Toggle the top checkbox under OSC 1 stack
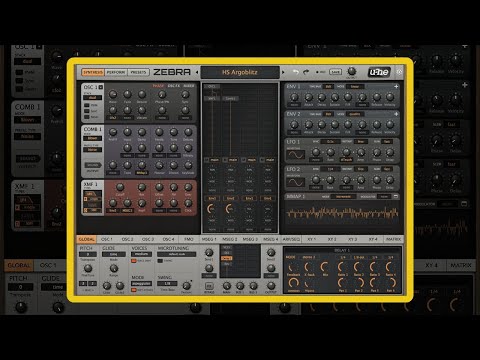This screenshot has height=360, width=480. [x=87, y=105]
